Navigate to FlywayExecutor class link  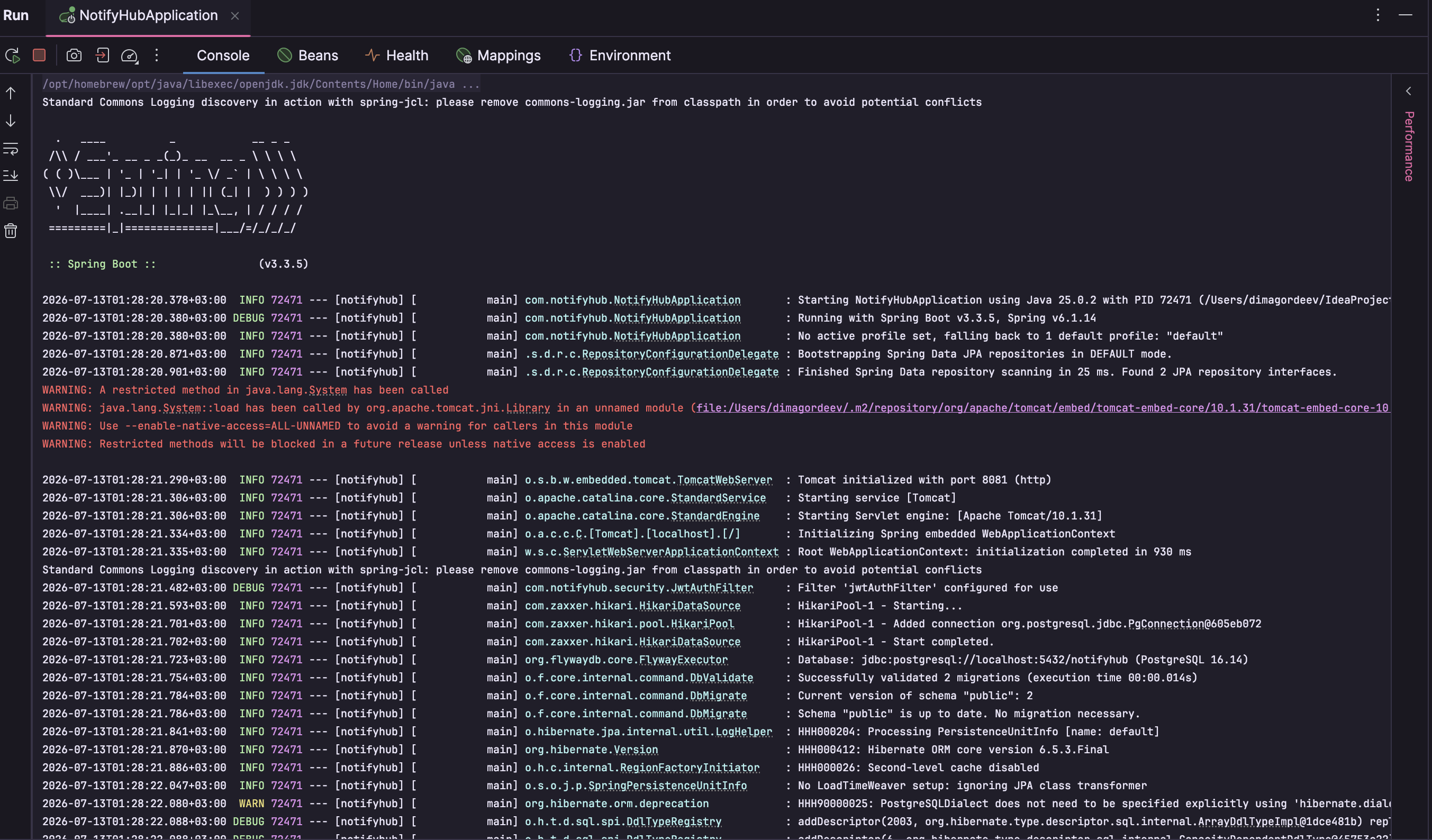point(683,660)
